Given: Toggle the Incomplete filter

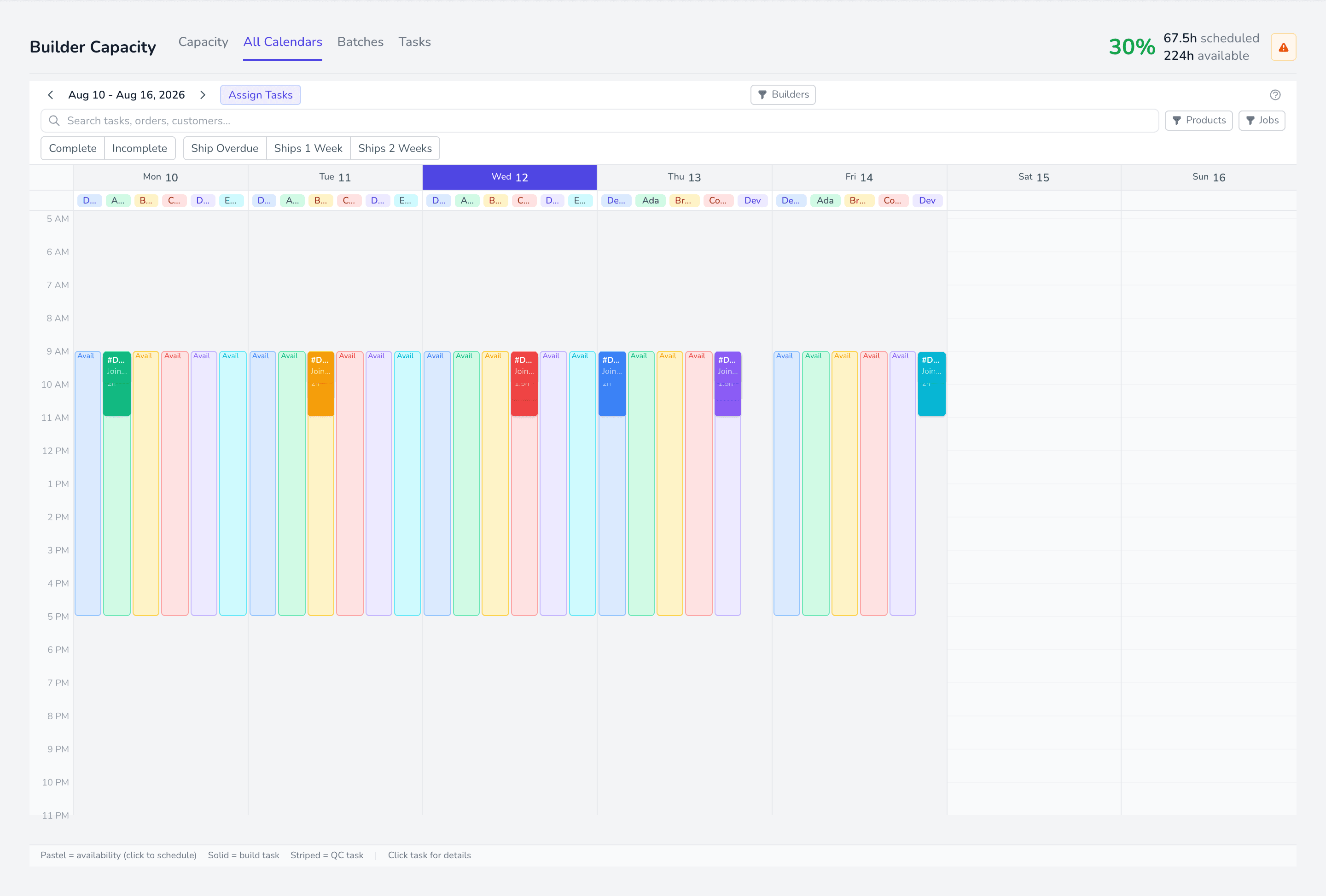Looking at the screenshot, I should (140, 148).
